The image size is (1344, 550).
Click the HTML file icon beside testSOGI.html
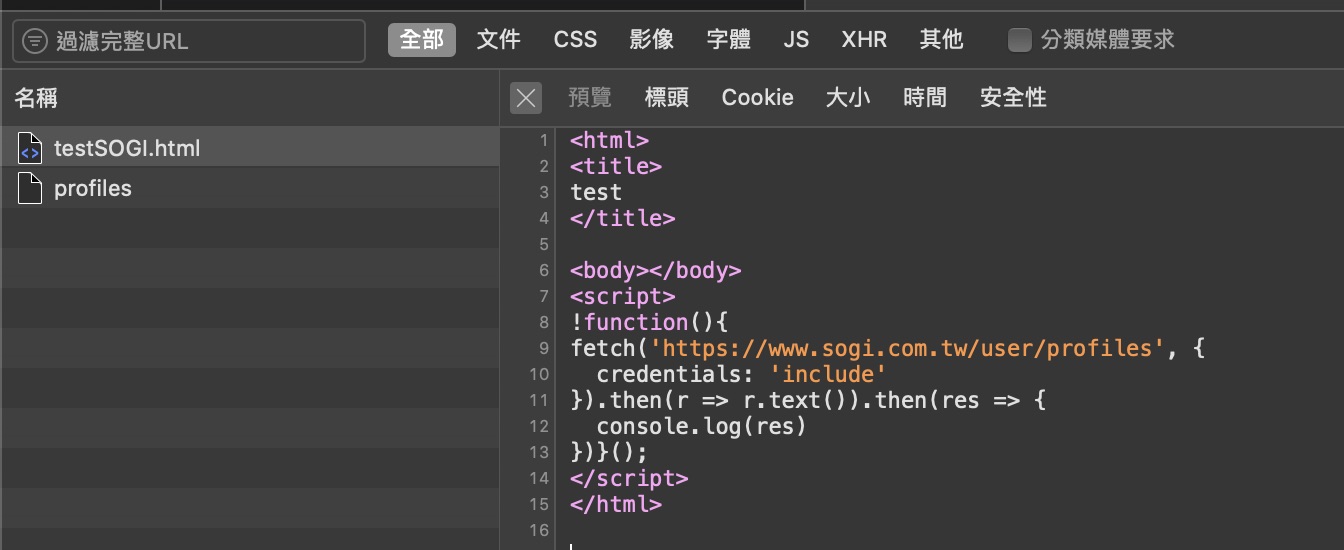(30, 148)
